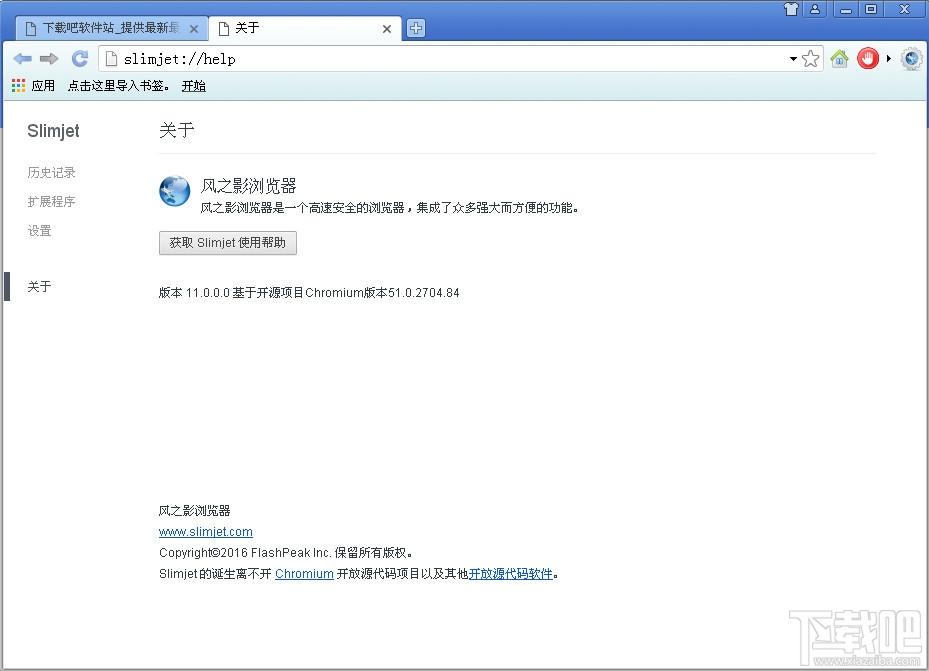Open the apps grid shortcut
929x671 pixels.
pos(18,86)
